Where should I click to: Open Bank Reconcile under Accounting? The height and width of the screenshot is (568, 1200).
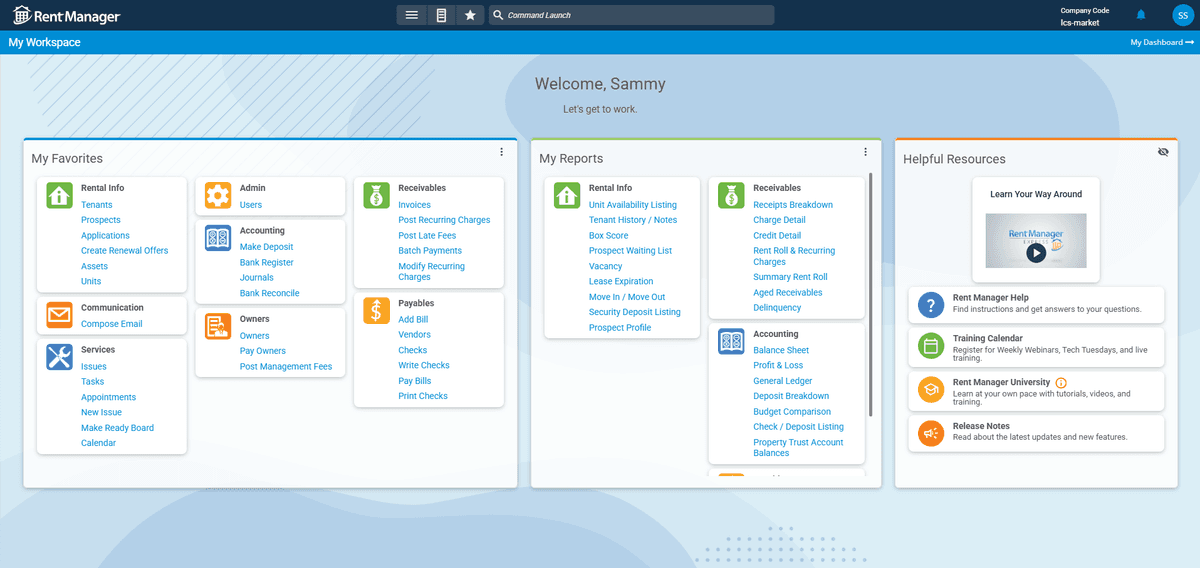[270, 293]
